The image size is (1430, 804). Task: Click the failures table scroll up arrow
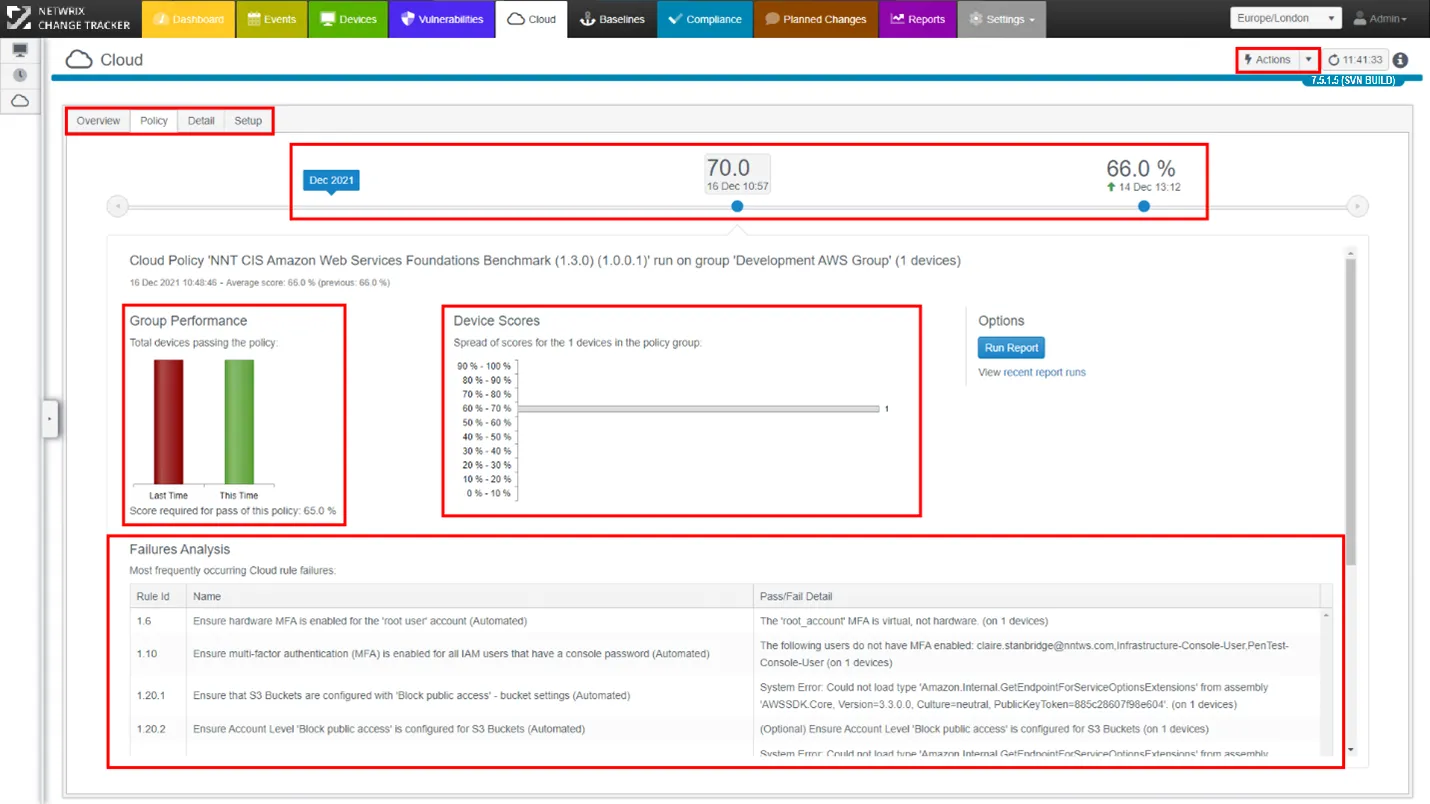click(x=1327, y=616)
